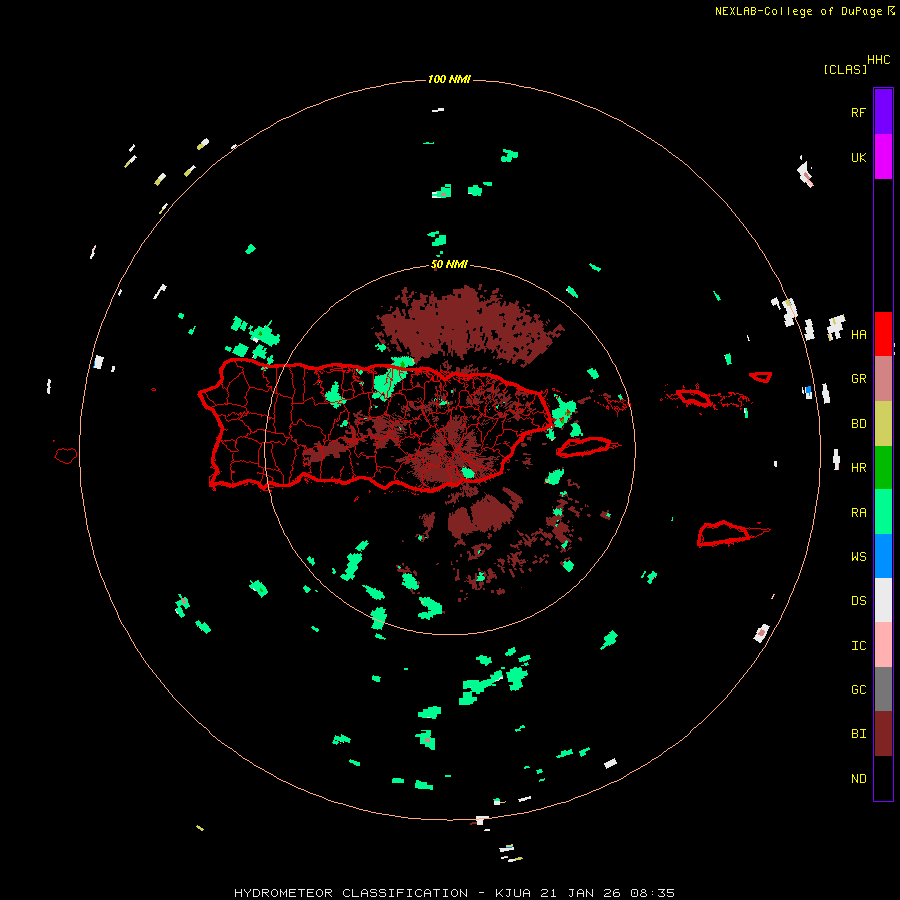This screenshot has width=900, height=900.
Task: Click the HA red legend swatch
Action: click(883, 334)
